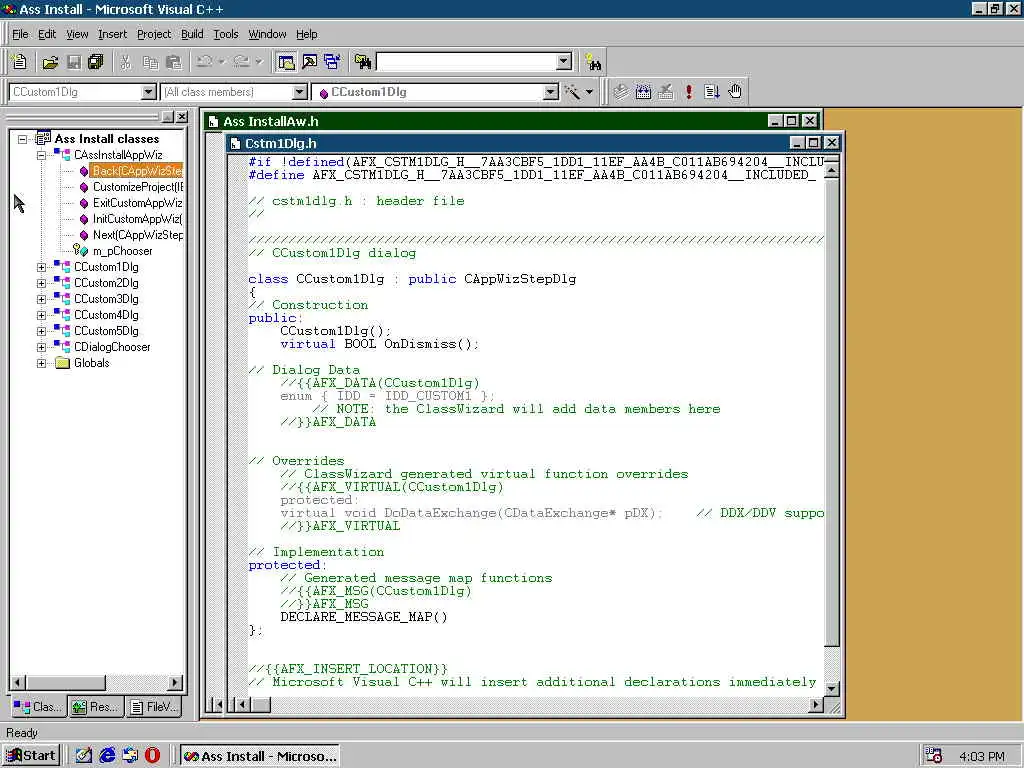Select the m_pChooser member variable
Image resolution: width=1024 pixels, height=768 pixels.
click(122, 251)
